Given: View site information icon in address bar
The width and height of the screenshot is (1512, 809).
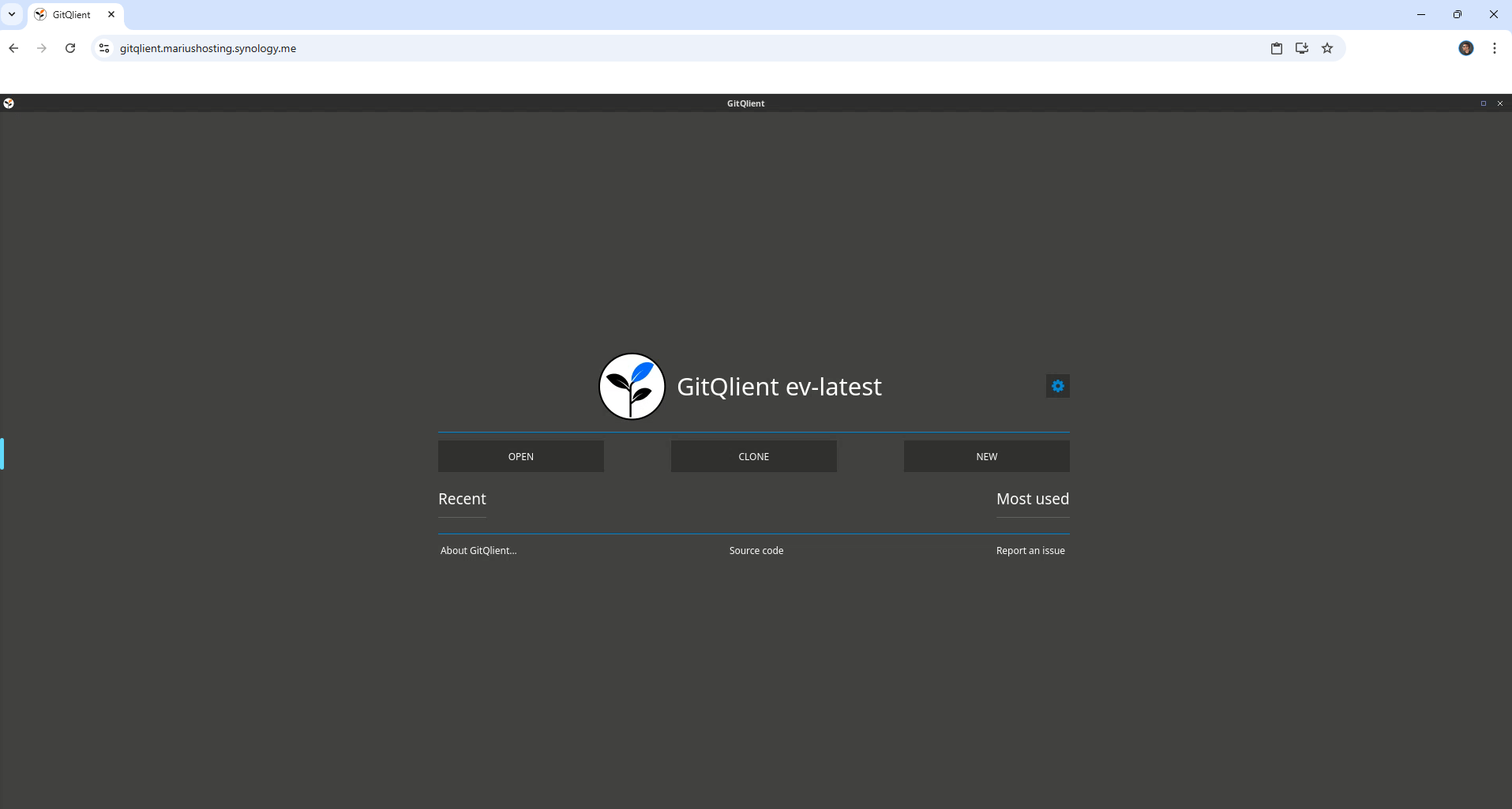Looking at the screenshot, I should click(x=103, y=48).
